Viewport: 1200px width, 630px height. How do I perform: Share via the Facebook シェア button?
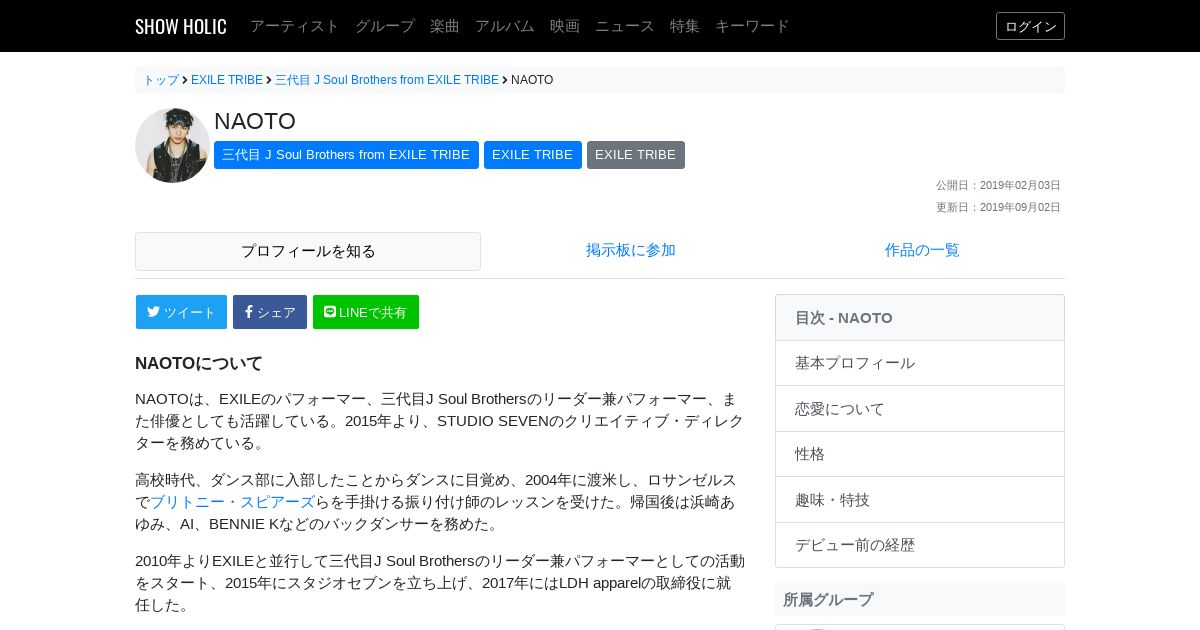point(270,312)
